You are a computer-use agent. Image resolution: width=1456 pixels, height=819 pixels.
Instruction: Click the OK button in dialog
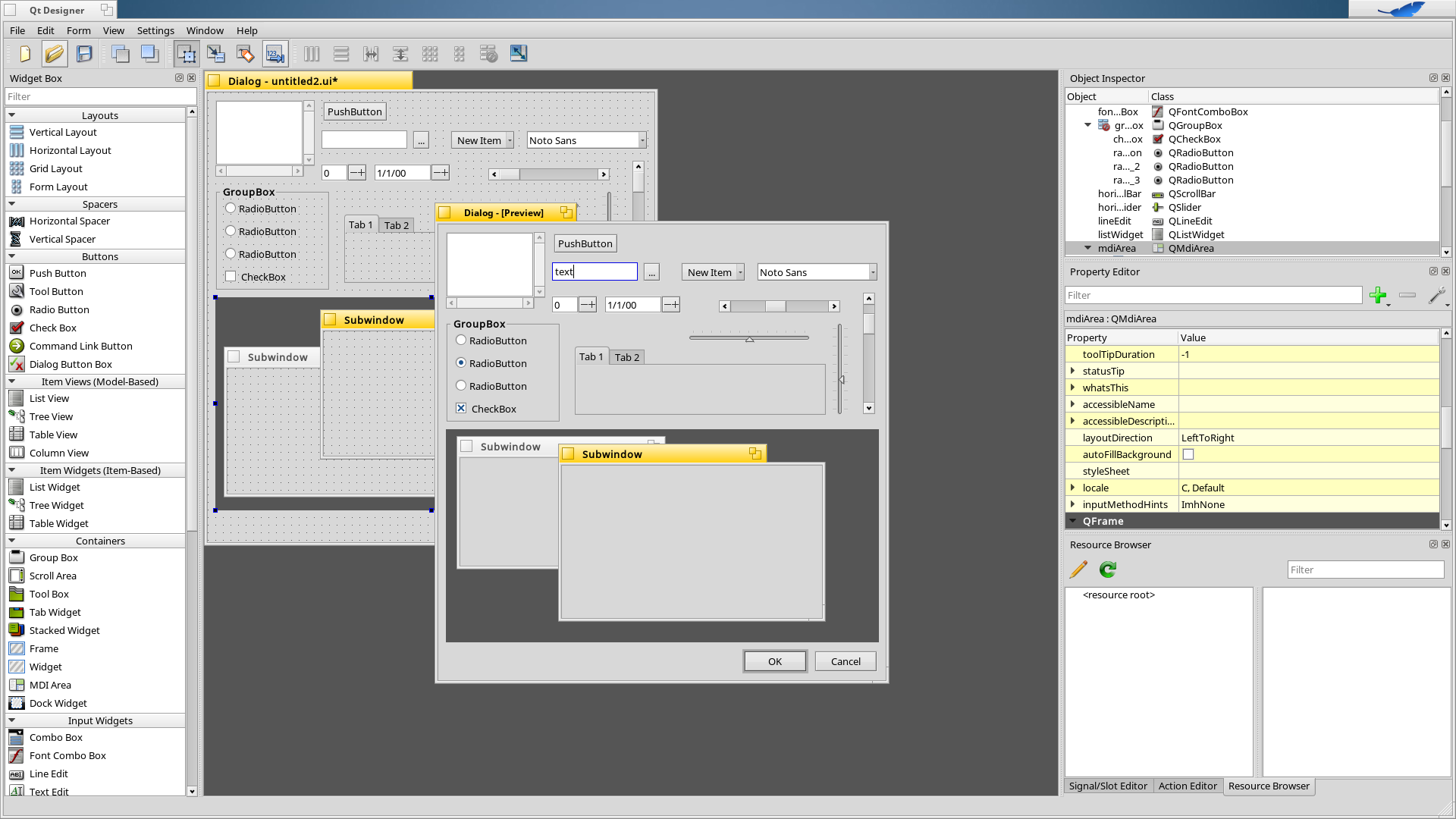pos(775,660)
